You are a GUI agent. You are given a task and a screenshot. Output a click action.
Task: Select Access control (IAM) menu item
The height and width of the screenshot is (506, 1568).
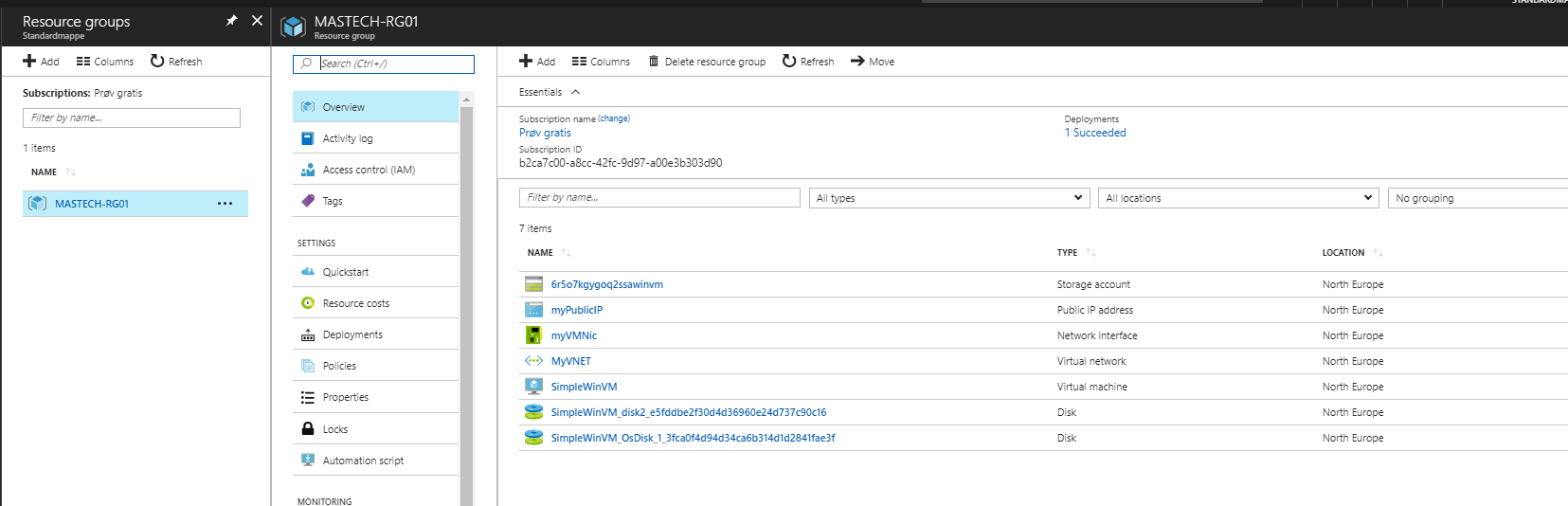[369, 170]
